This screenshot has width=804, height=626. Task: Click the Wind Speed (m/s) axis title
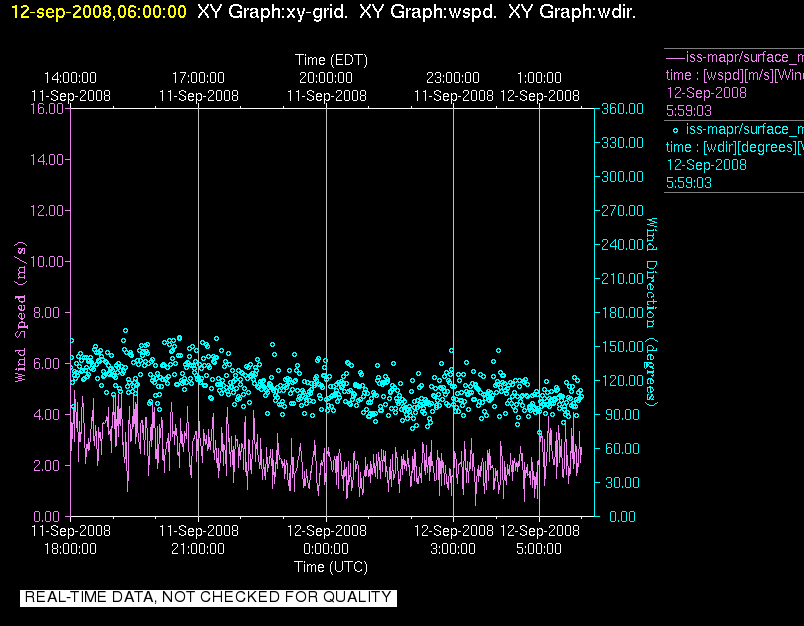[x=20, y=312]
